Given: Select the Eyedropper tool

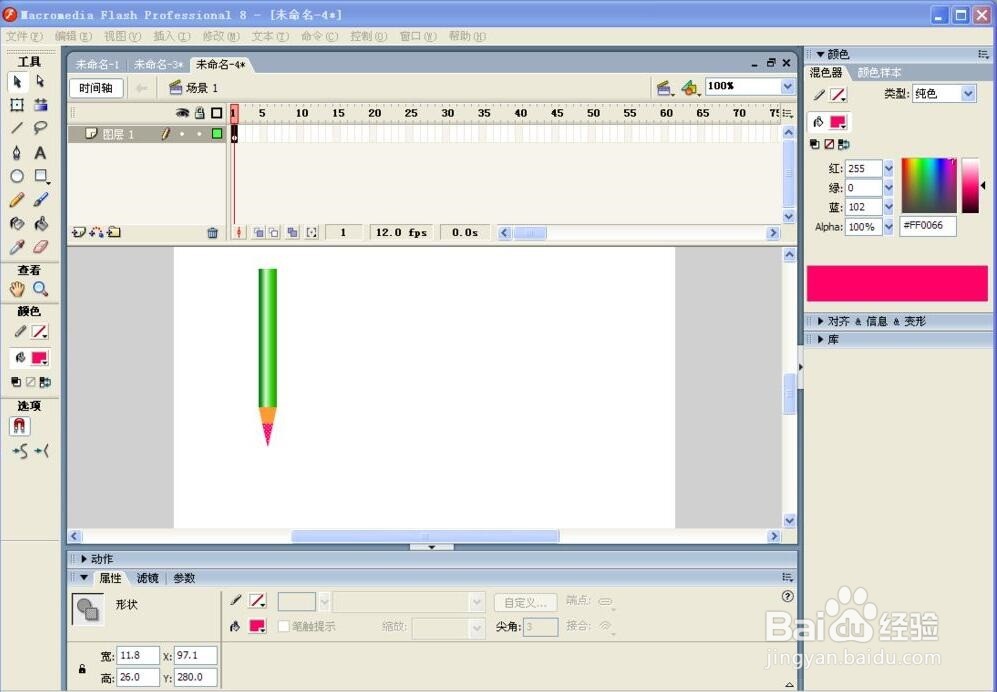Looking at the screenshot, I should point(17,247).
